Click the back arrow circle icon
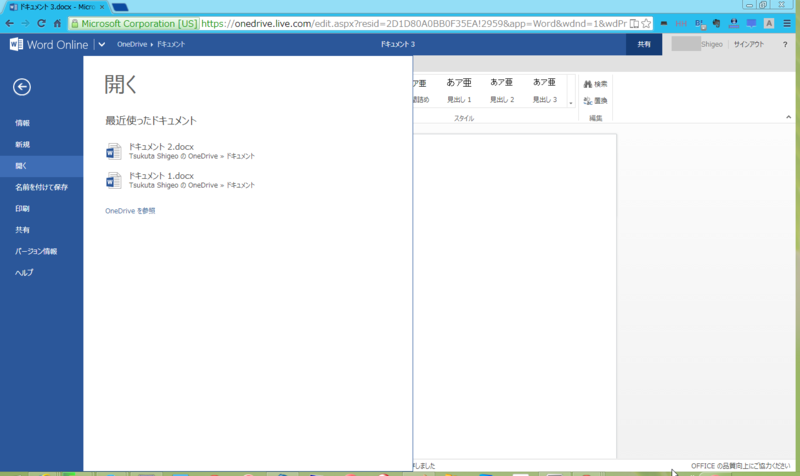 [x=22, y=87]
